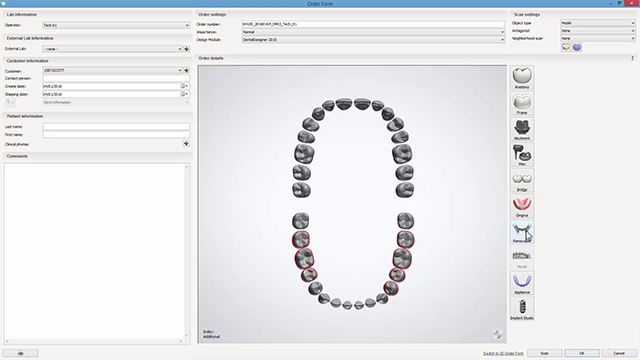Choose the Abutment icon
640x360 pixels.
pos(522,129)
